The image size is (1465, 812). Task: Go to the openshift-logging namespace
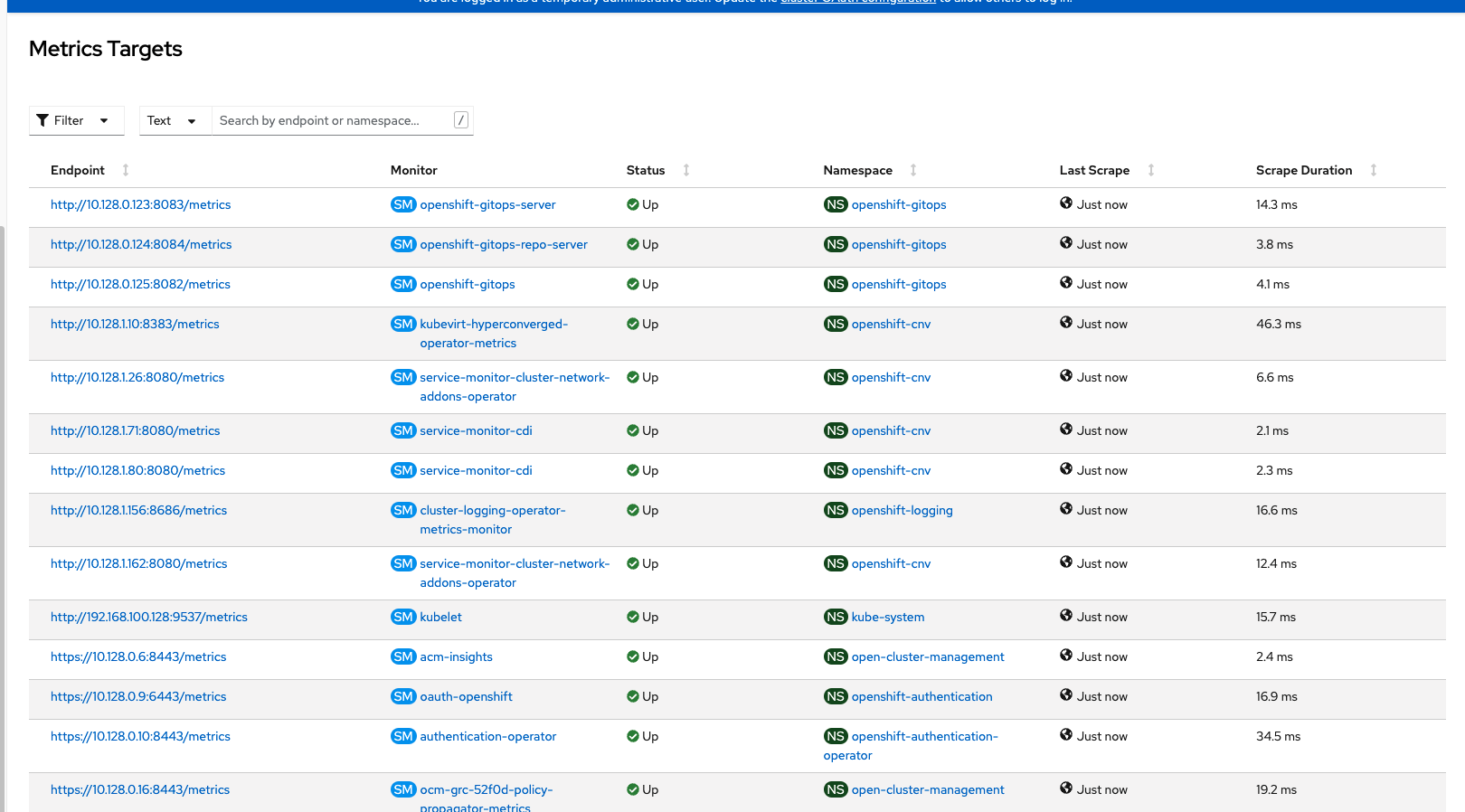pos(902,510)
